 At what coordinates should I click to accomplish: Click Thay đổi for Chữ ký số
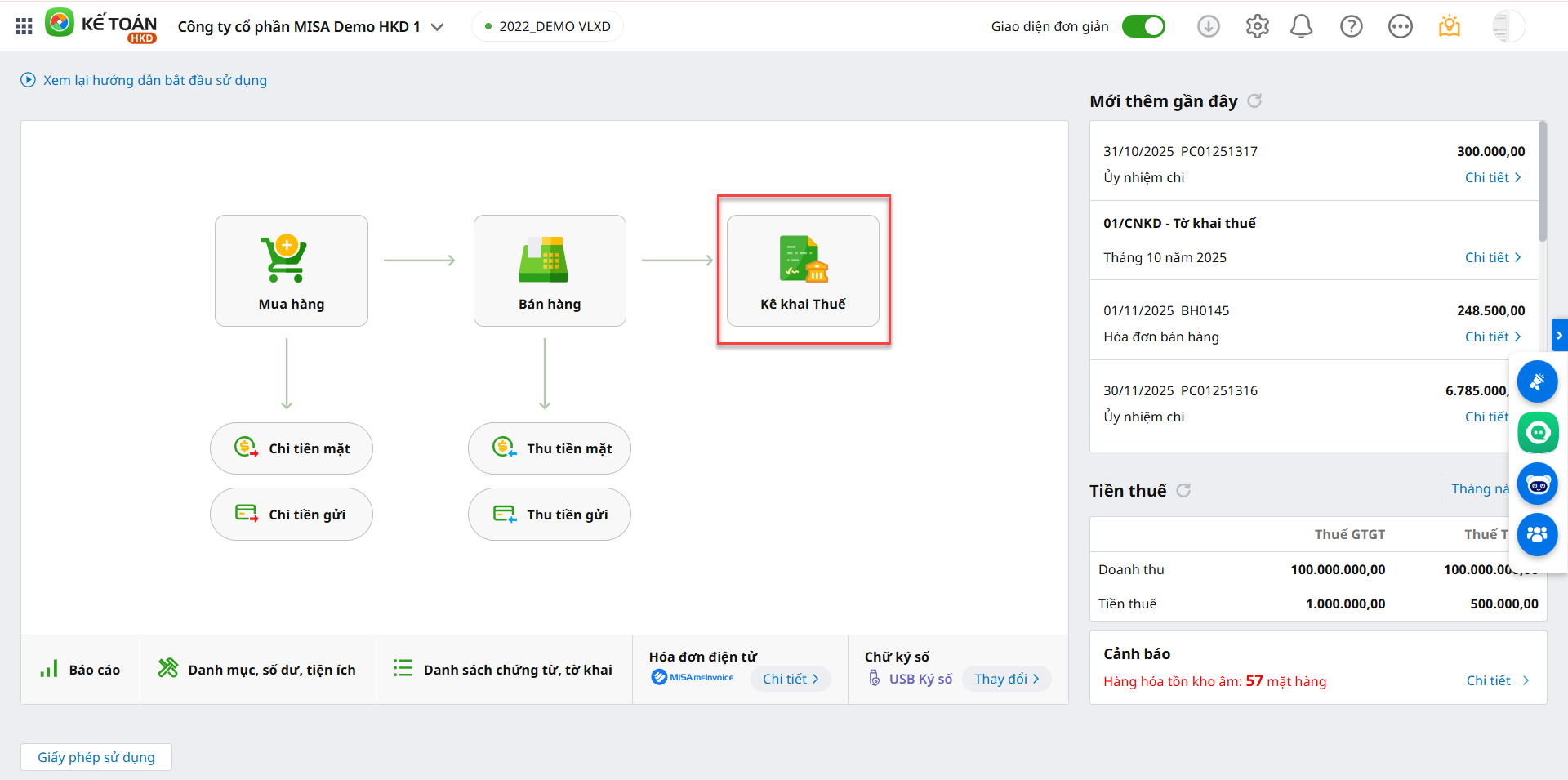tap(1006, 679)
